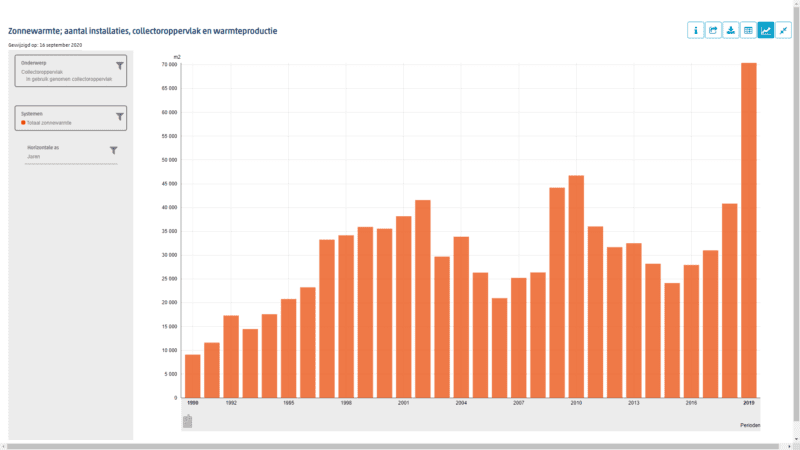800x450 pixels.
Task: Click the orange Totaal zonnewarmte legend swatch
Action: [x=23, y=123]
